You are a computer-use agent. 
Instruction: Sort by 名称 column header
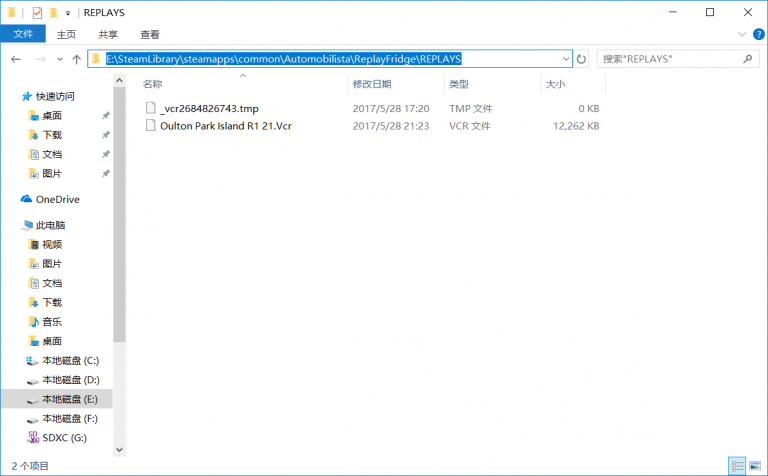(152, 84)
